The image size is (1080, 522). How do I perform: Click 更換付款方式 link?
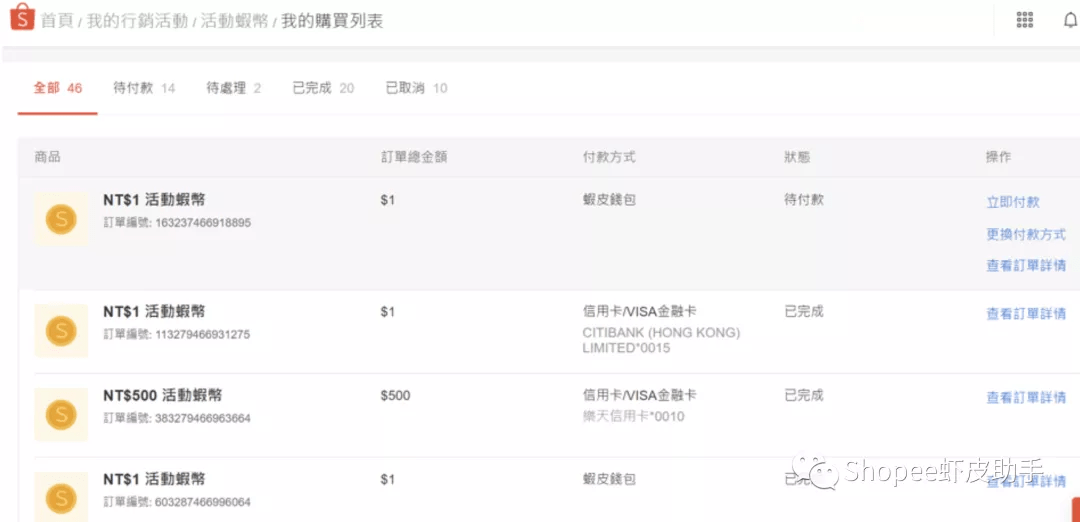tap(1026, 234)
